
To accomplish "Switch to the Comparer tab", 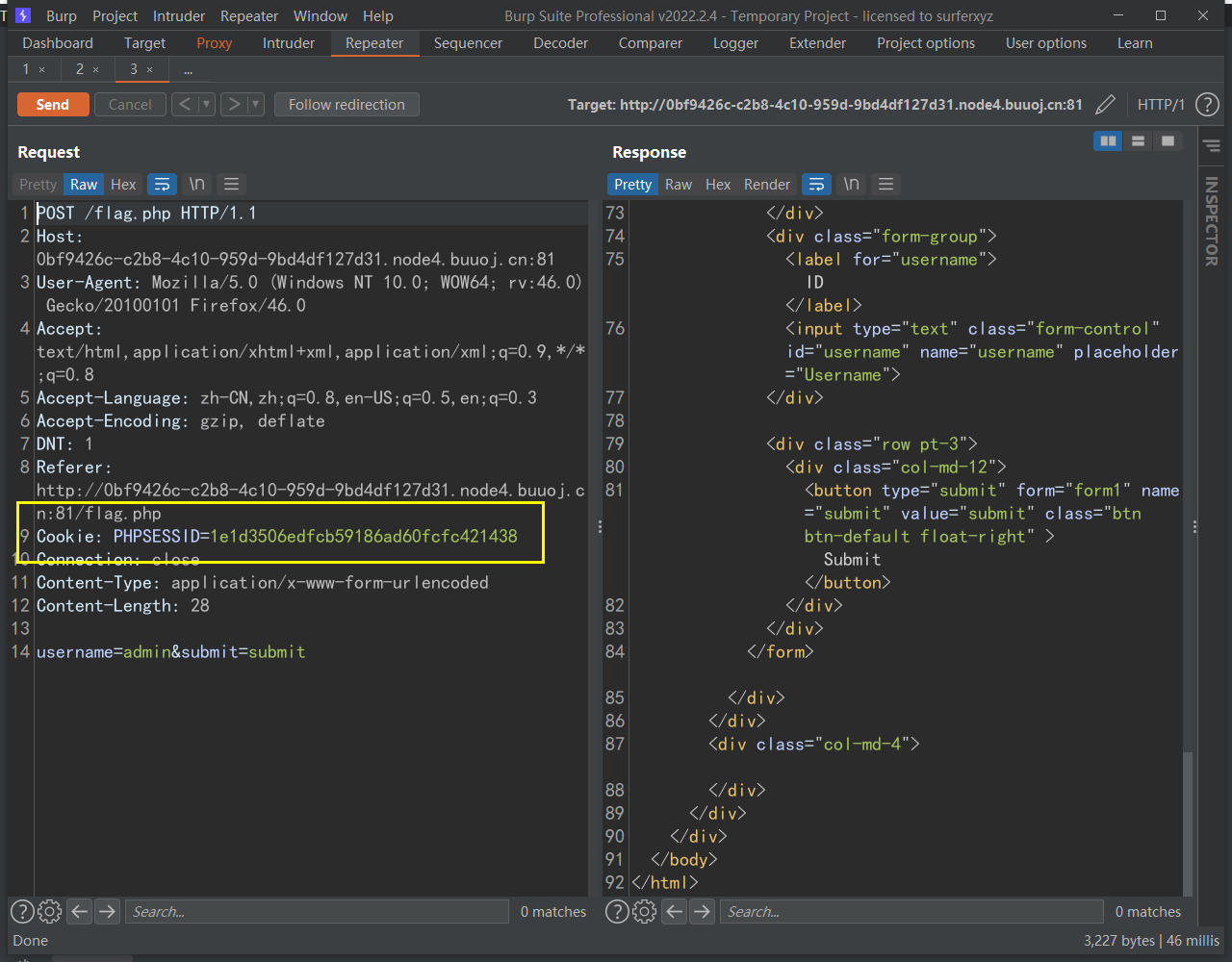I will [651, 43].
